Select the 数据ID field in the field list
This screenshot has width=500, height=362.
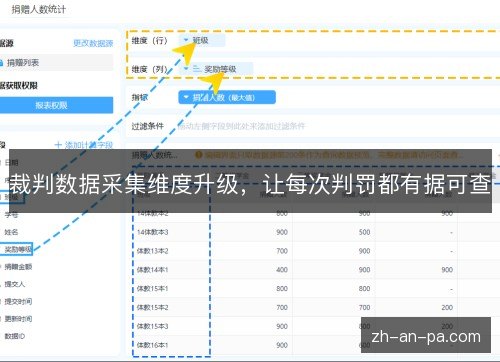(15, 336)
